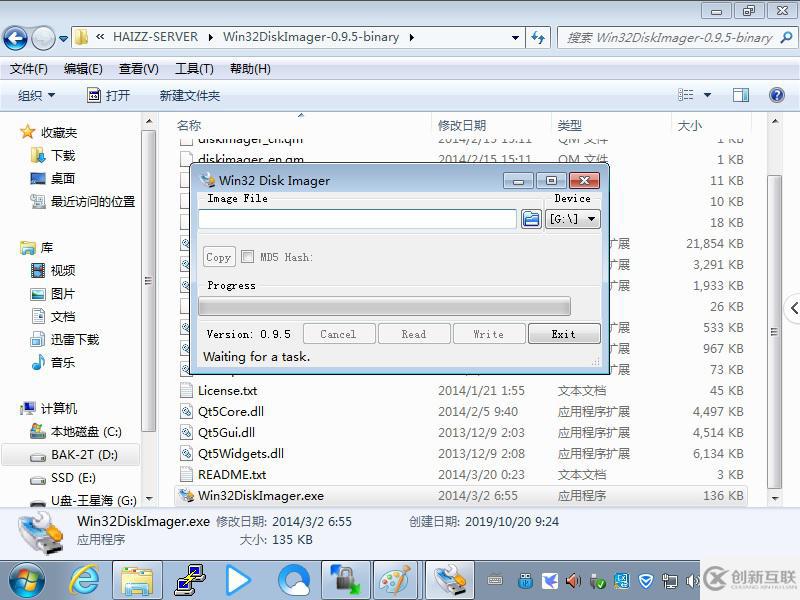Screen dimensions: 800x600
Task: Select 本地磁盘 (C:) drive
Action: pyautogui.click(x=86, y=432)
